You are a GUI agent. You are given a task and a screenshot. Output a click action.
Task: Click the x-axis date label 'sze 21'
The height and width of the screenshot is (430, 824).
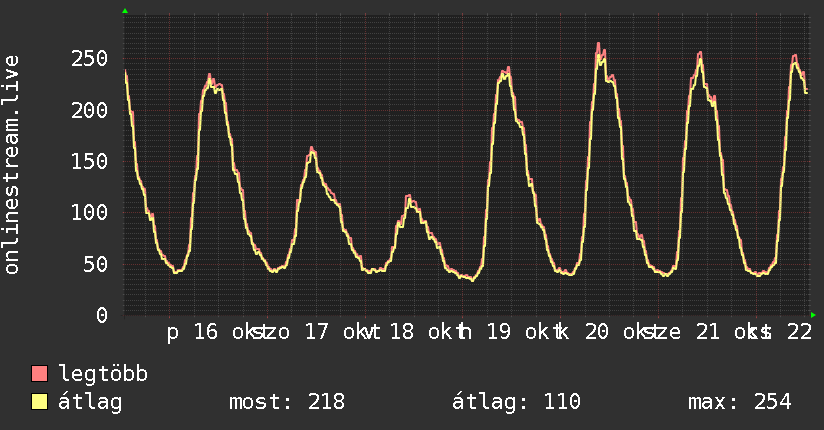tap(682, 332)
